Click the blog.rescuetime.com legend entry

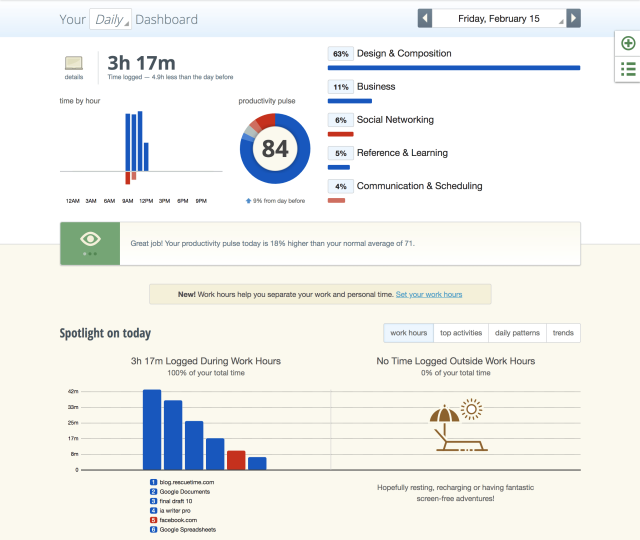tap(187, 482)
